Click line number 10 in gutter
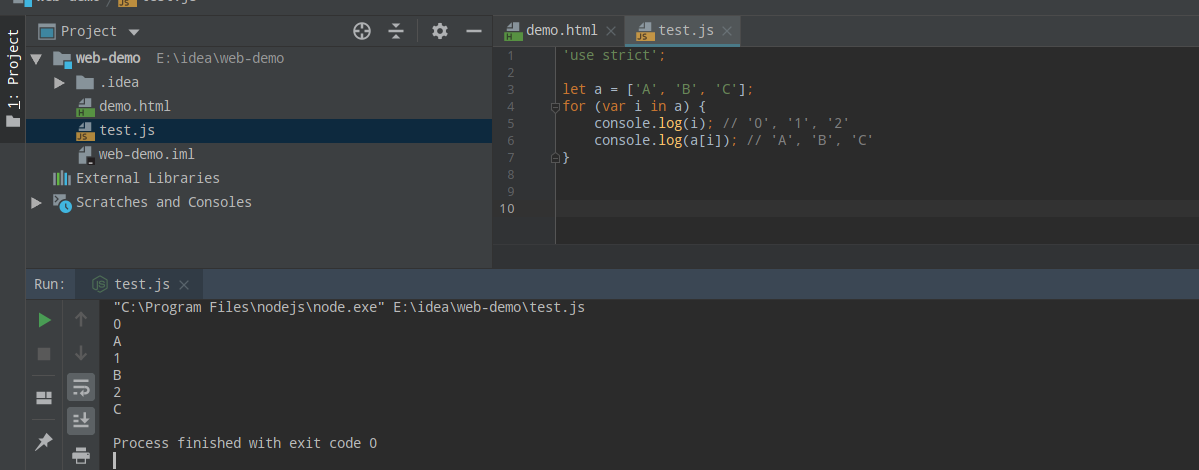Viewport: 1199px width, 470px height. pyautogui.click(x=506, y=209)
